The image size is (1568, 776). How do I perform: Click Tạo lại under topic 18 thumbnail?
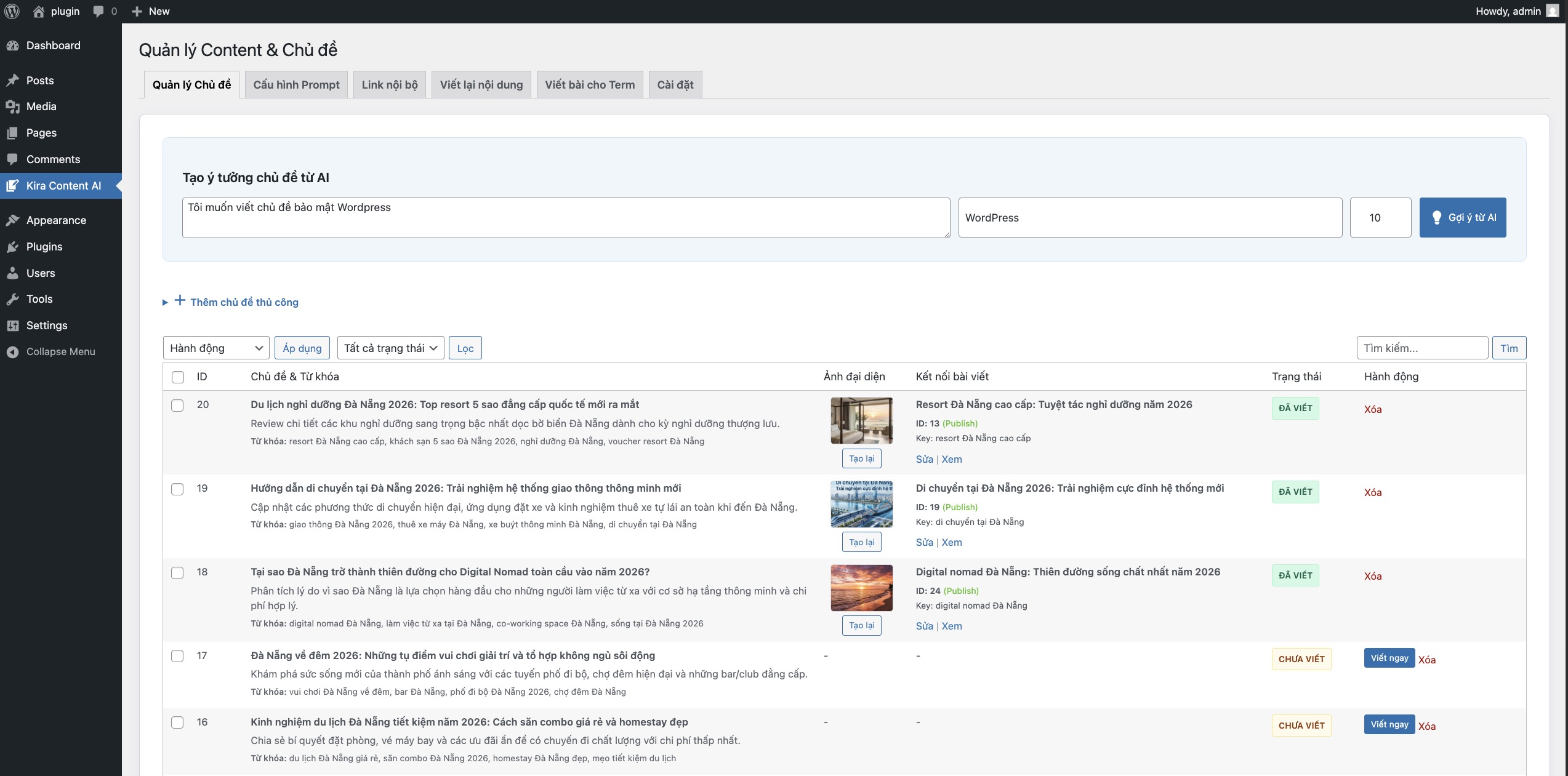pyautogui.click(x=861, y=625)
